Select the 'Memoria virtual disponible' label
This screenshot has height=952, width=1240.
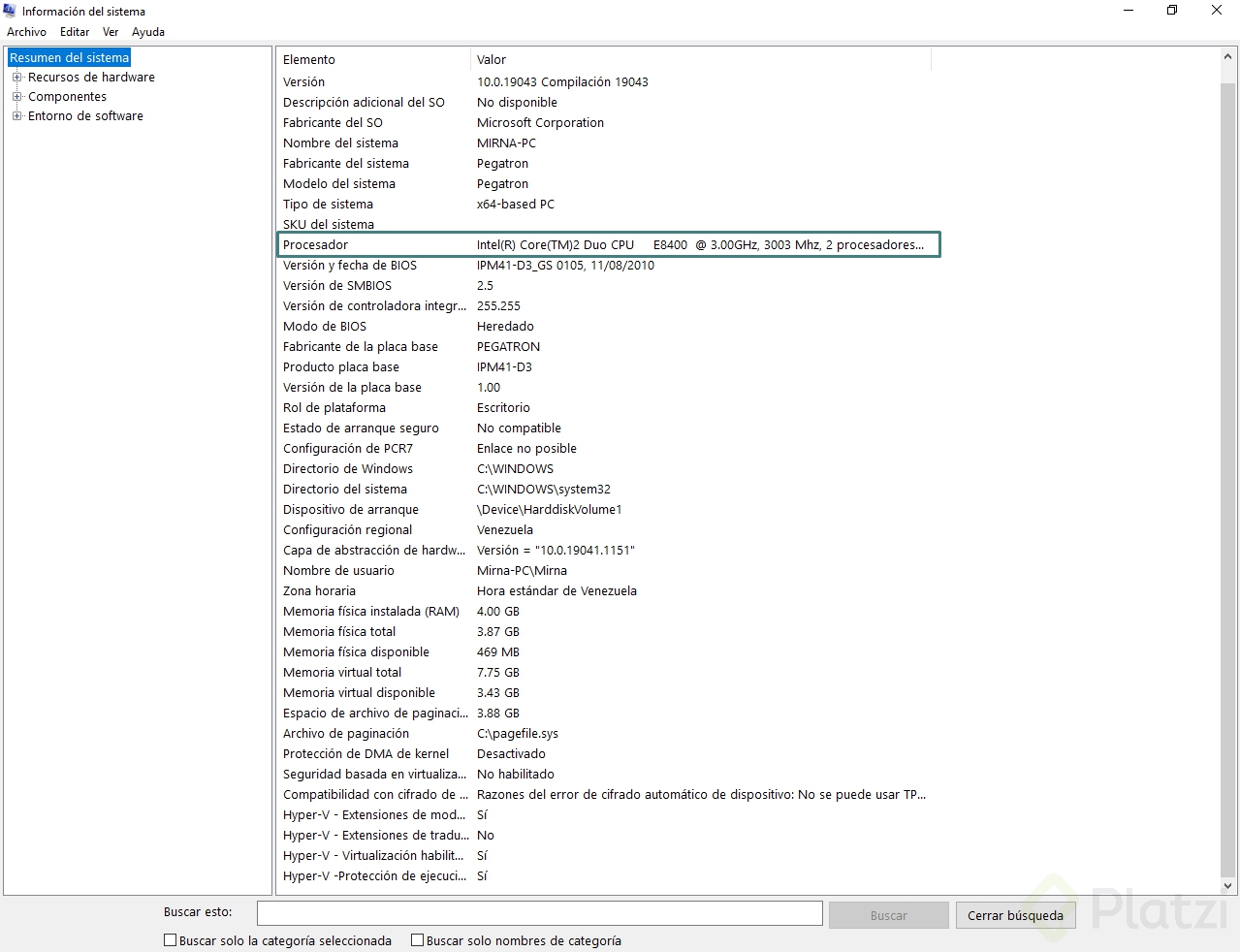coord(360,693)
